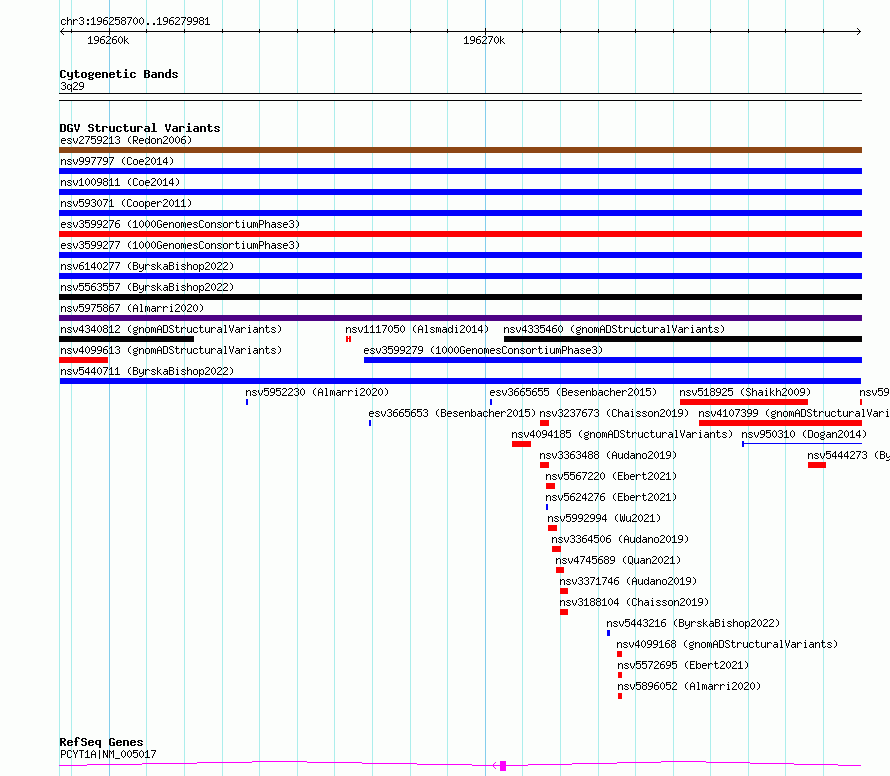This screenshot has width=890, height=776.
Task: Open esv3599279 (1000GenomesConsortiumPhase3) label
Action: (x=483, y=350)
